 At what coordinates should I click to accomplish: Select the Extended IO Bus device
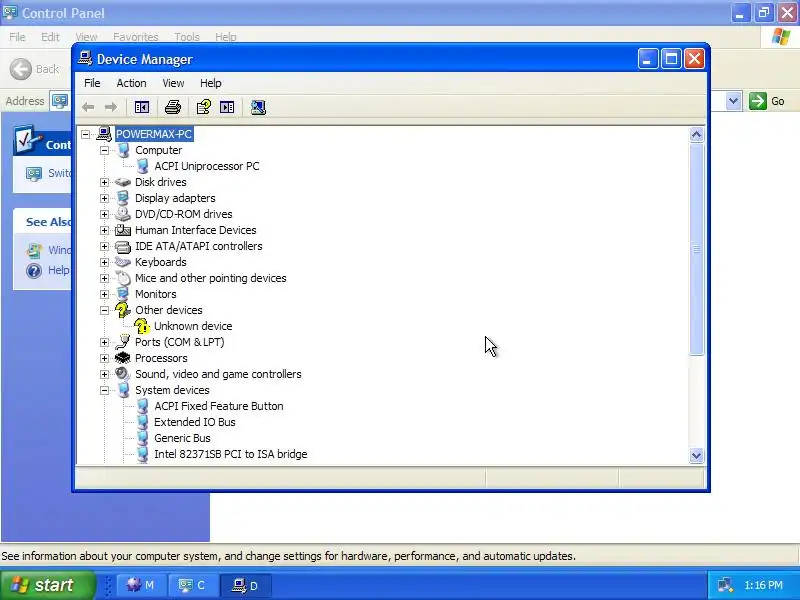[194, 422]
